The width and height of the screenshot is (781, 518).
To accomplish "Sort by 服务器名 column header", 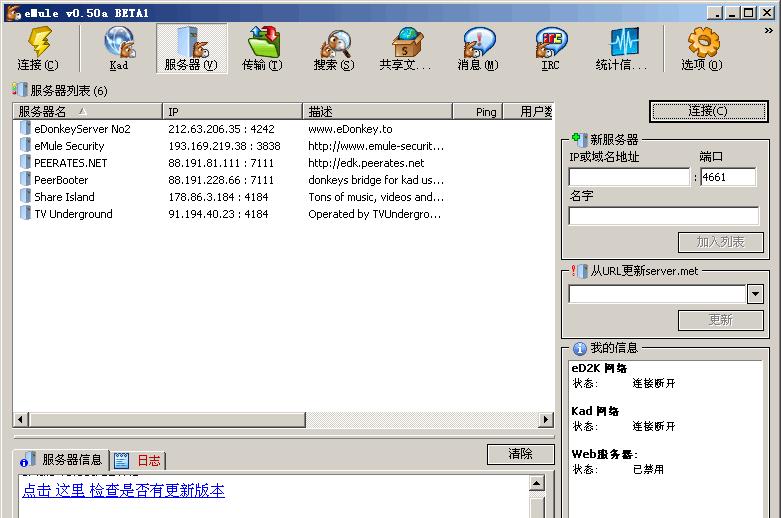I will pos(87,112).
